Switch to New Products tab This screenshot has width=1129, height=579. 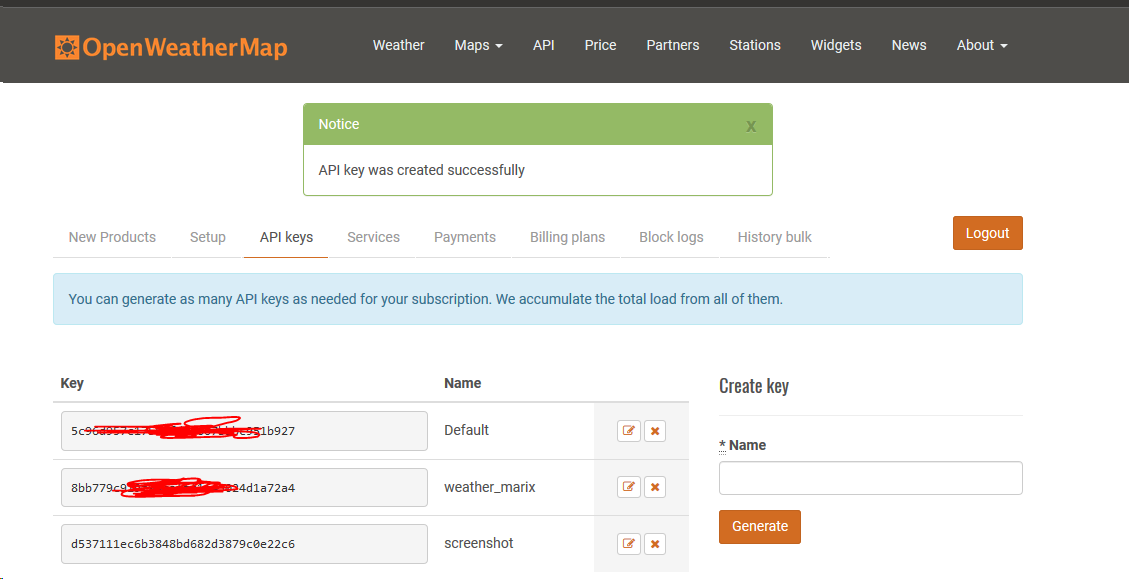(x=112, y=237)
